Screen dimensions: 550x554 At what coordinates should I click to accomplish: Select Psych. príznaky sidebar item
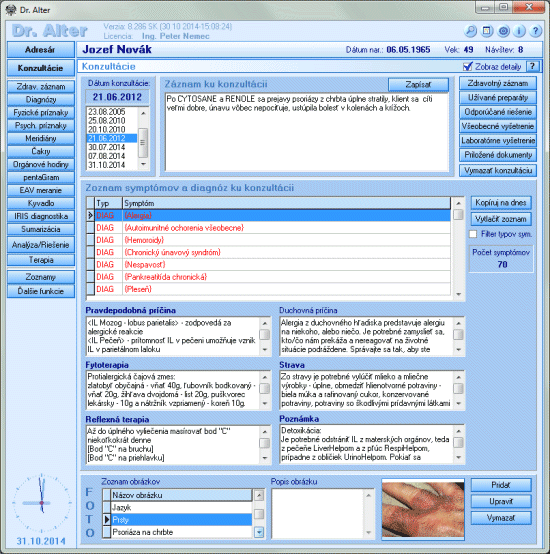(x=41, y=125)
